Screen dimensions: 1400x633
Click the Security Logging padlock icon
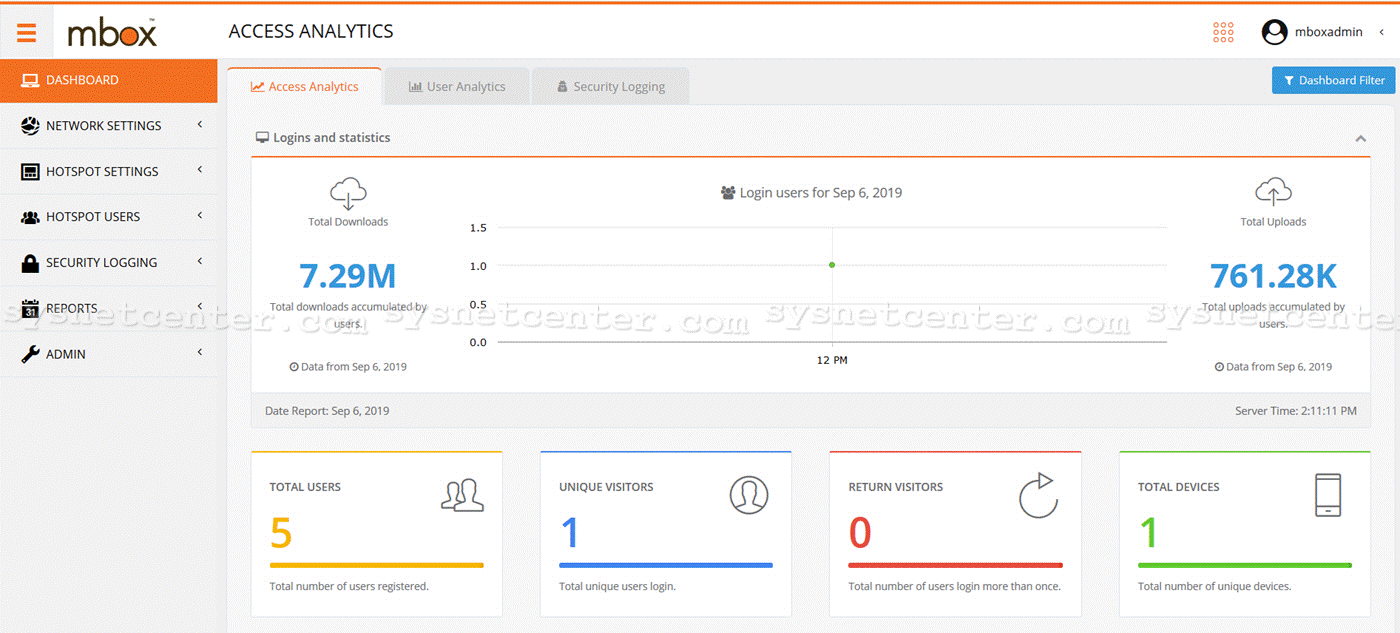pos(30,262)
